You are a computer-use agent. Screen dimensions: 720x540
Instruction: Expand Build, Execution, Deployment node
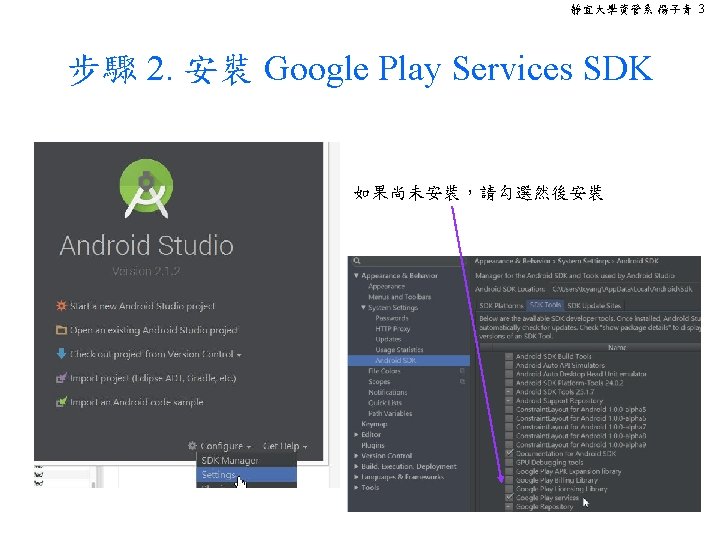click(x=356, y=466)
